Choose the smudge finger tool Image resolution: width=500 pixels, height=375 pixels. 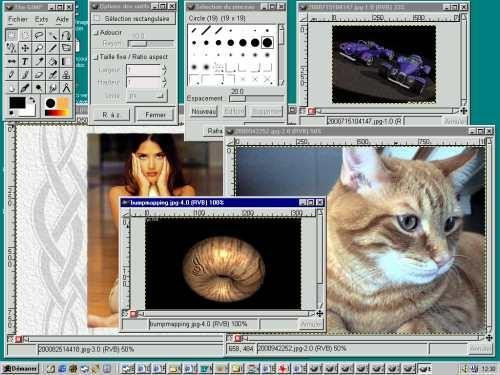coord(52,88)
